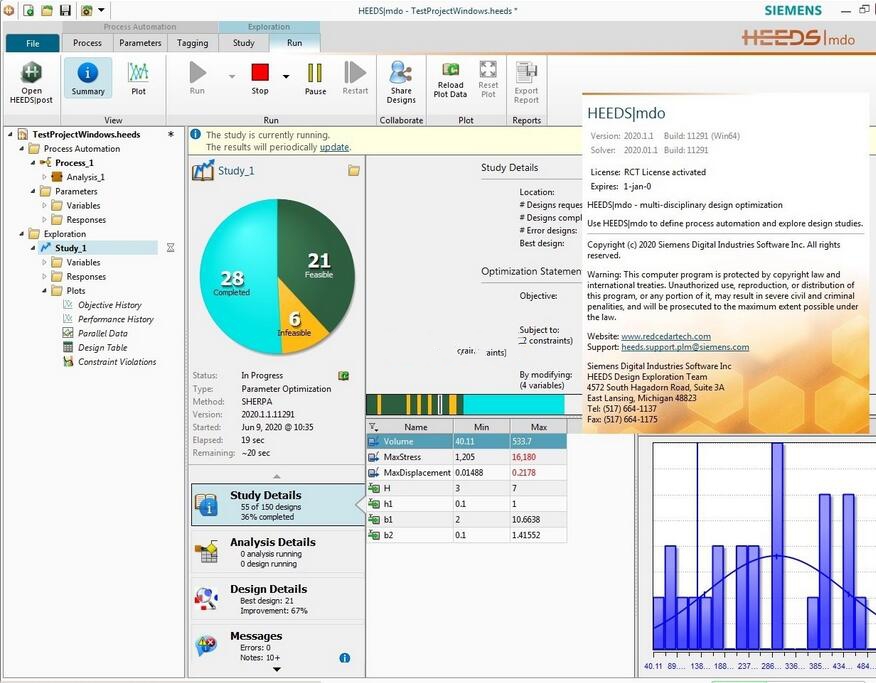Screen dimensions: 876x683
Task: Open the Design Details panel
Action: pos(278,599)
